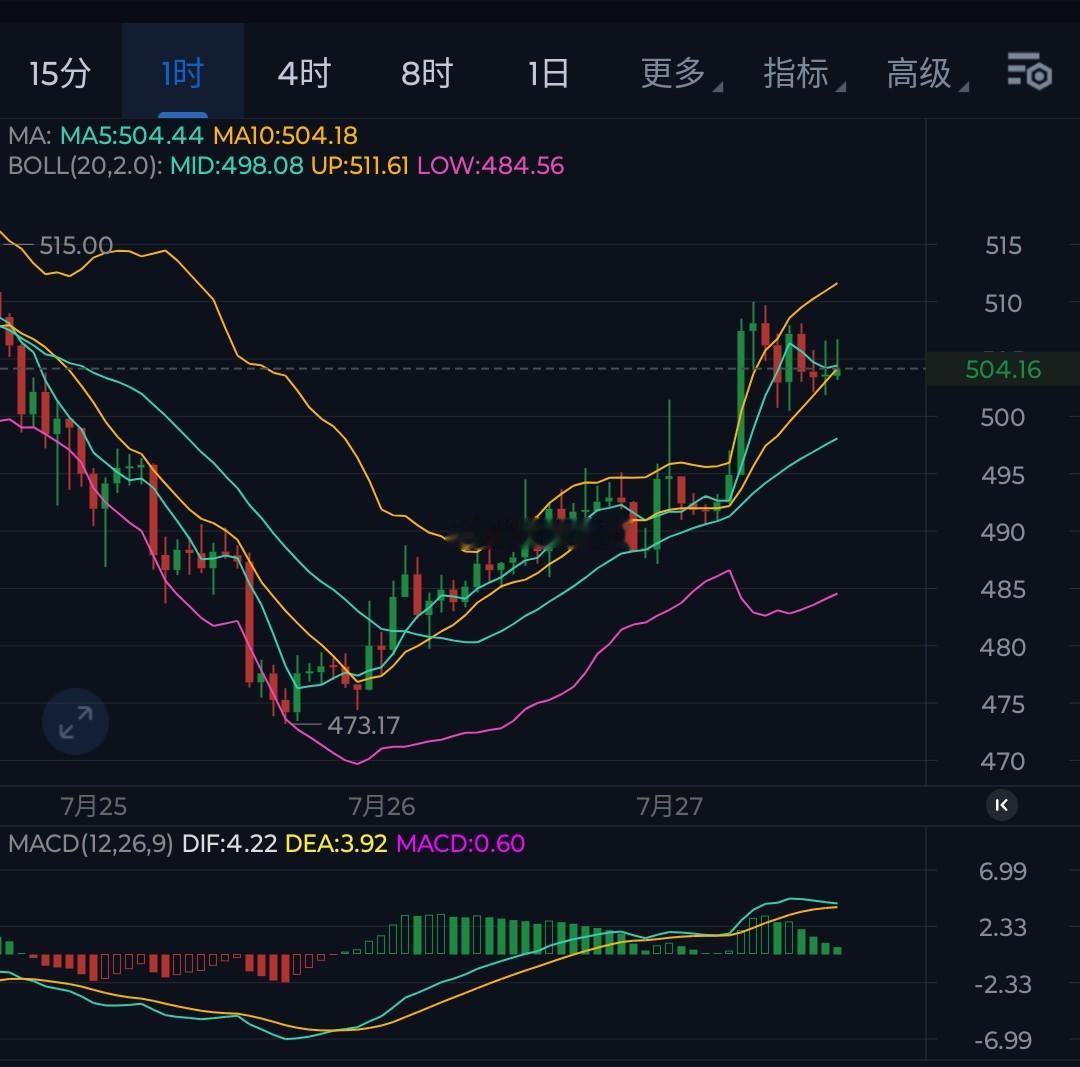Switch to the 1日 timeframe tab
The height and width of the screenshot is (1067, 1080).
pyautogui.click(x=548, y=73)
